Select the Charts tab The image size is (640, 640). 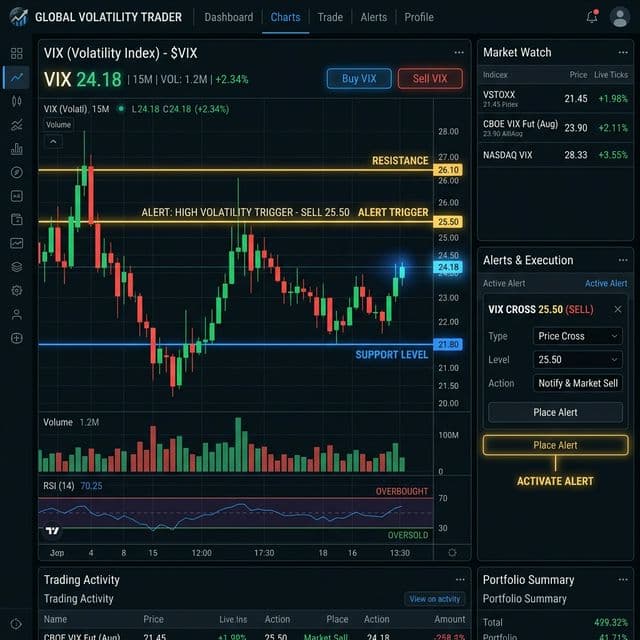[x=285, y=17]
